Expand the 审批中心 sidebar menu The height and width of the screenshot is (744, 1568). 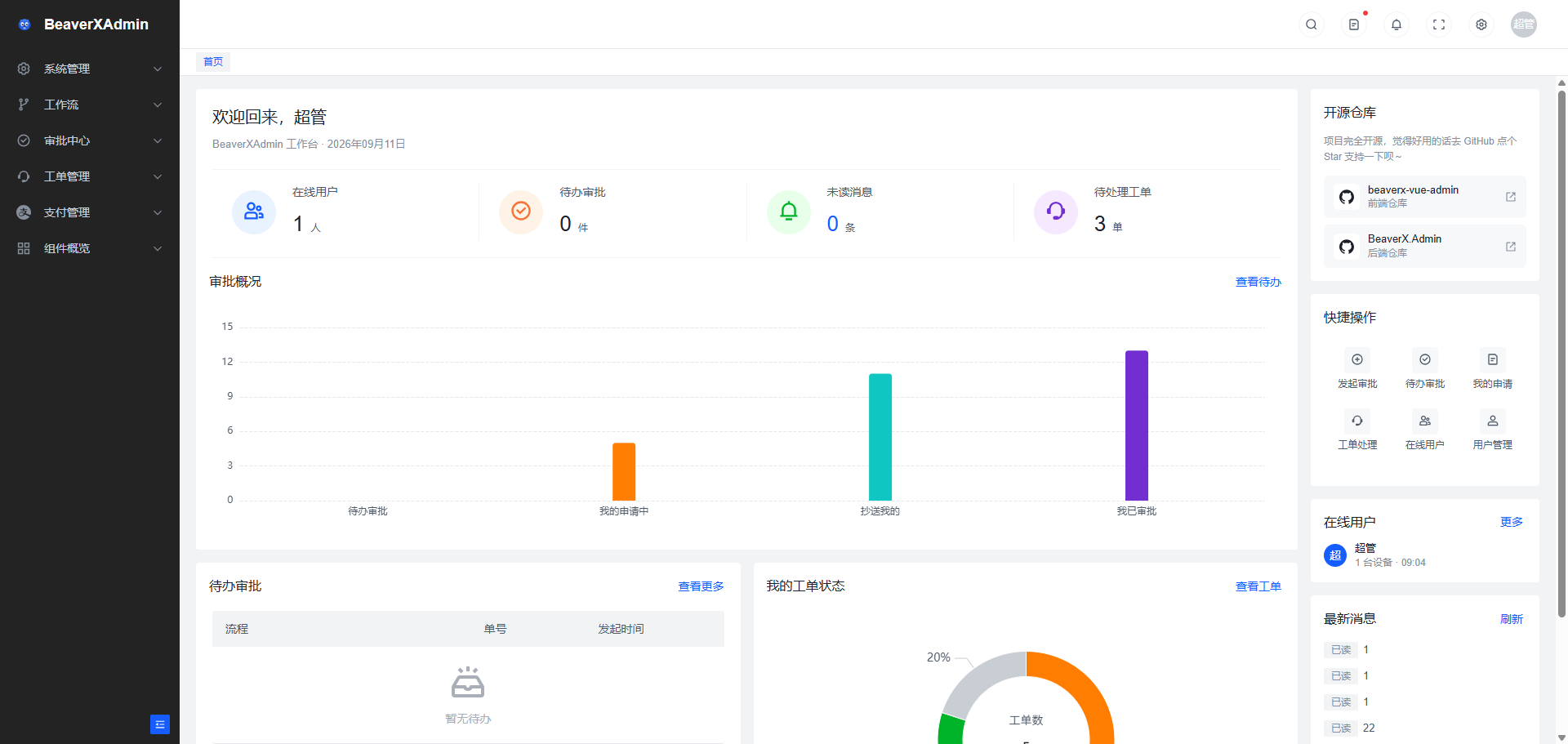90,140
